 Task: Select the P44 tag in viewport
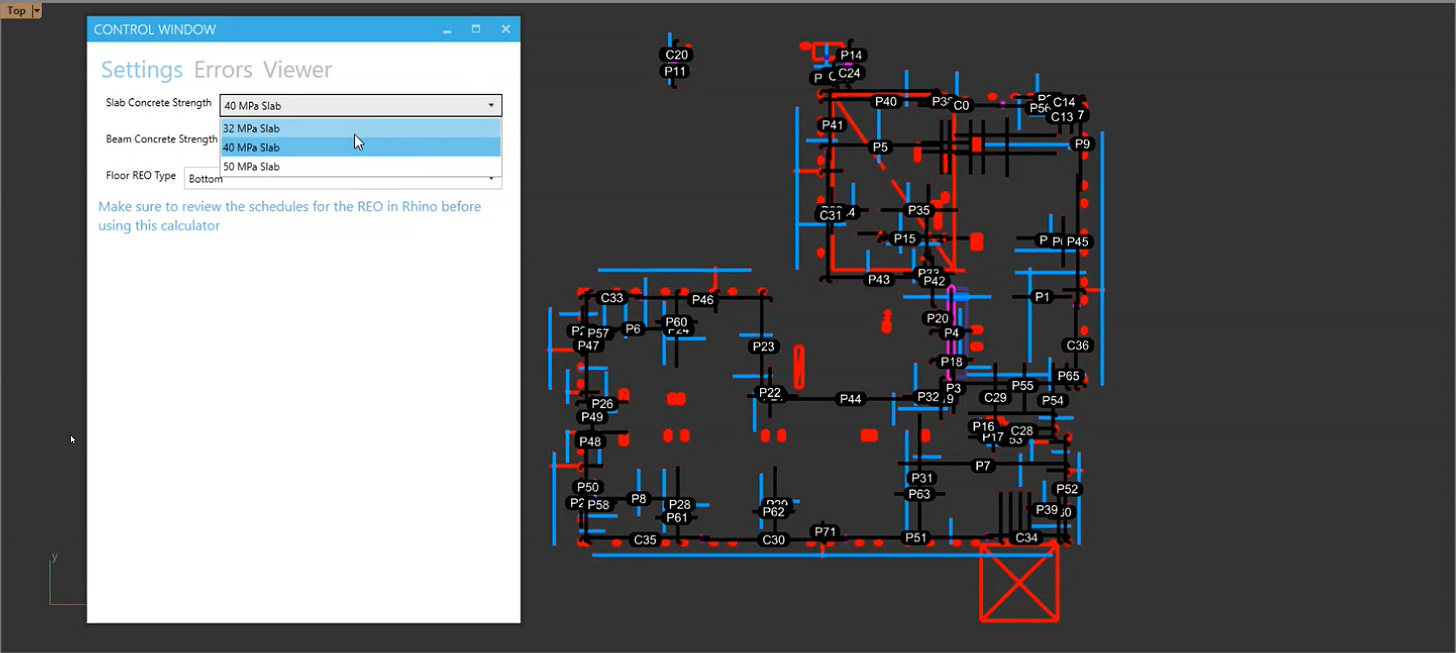coord(850,399)
